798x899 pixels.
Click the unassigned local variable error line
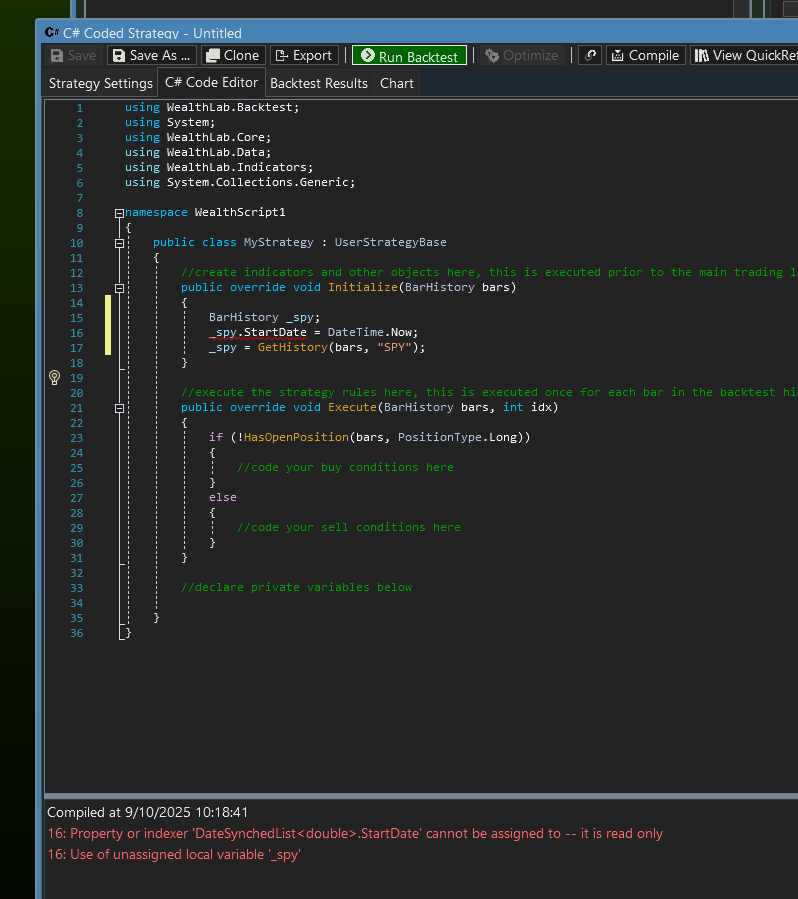(x=174, y=854)
